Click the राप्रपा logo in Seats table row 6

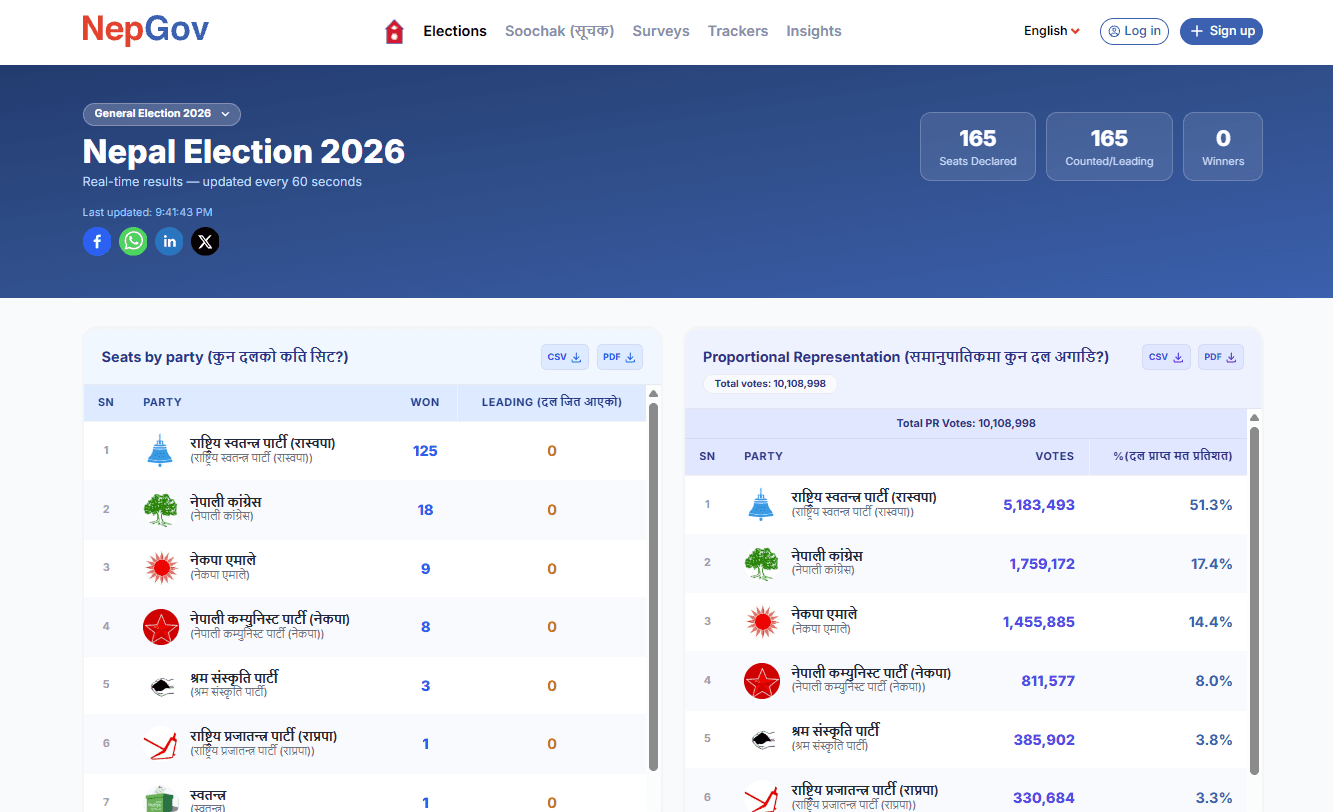click(161, 744)
